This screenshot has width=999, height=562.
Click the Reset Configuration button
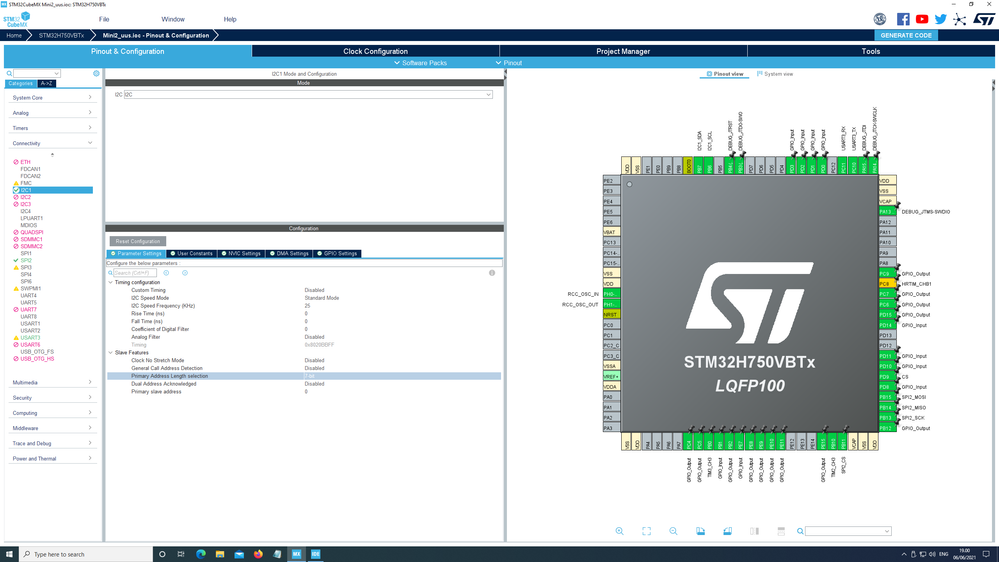tap(138, 241)
